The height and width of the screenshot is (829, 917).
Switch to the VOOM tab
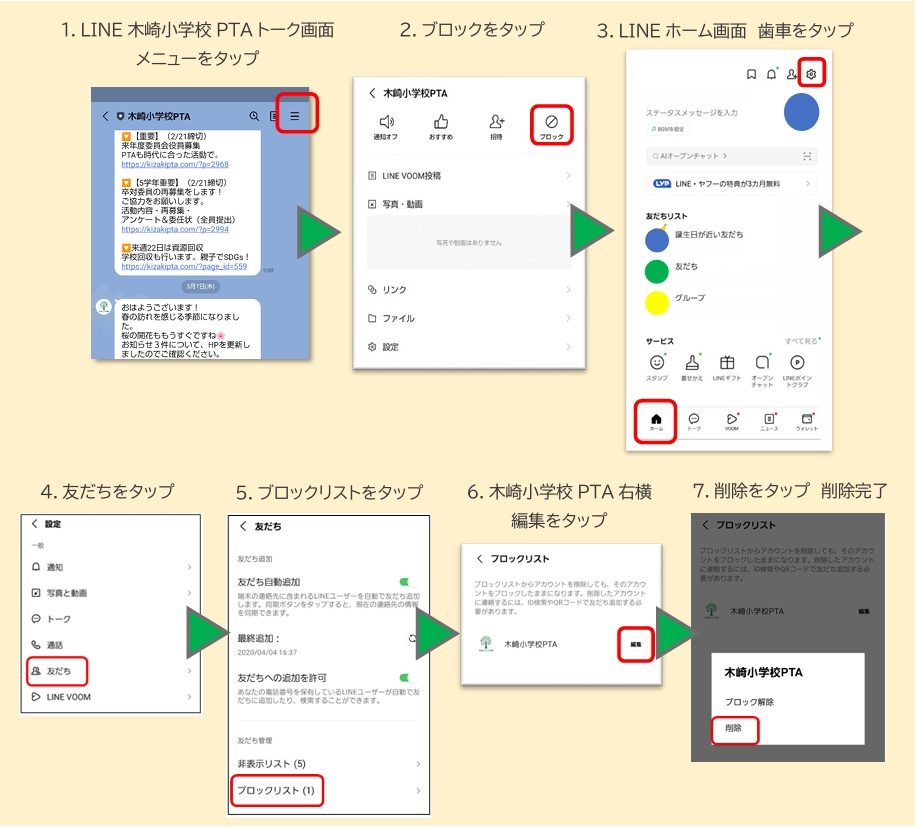(x=732, y=422)
